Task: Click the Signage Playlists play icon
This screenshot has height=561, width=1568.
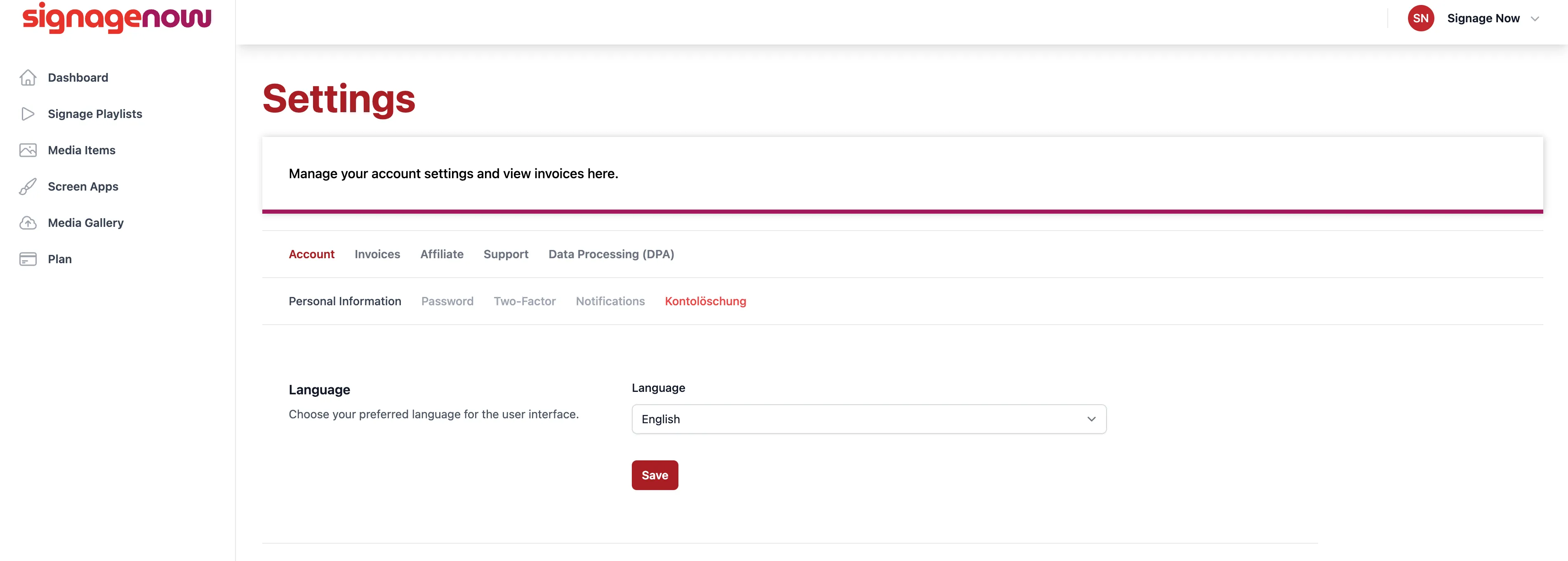Action: [x=28, y=114]
